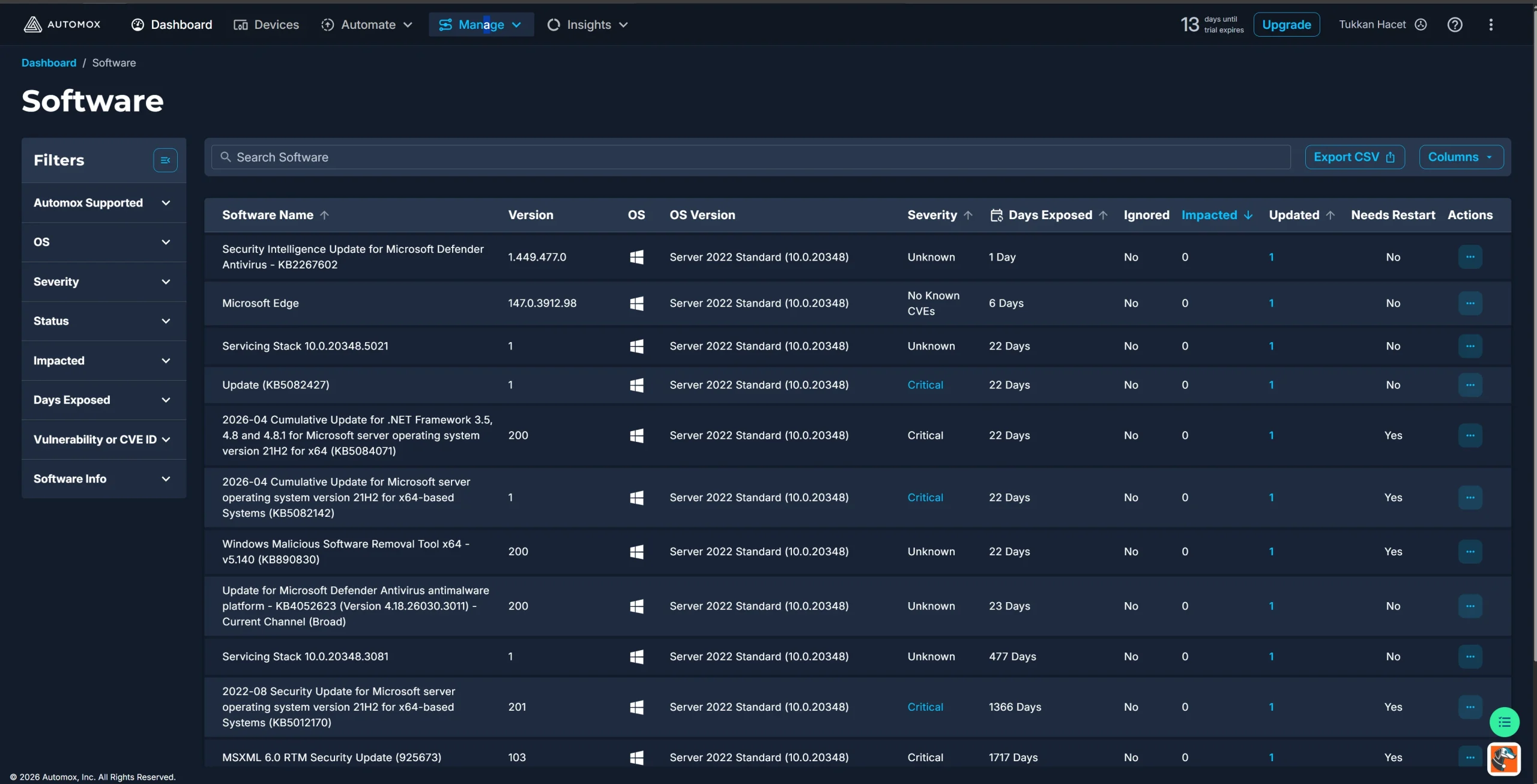Click the Automox logo
The width and height of the screenshot is (1537, 784).
tap(62, 25)
